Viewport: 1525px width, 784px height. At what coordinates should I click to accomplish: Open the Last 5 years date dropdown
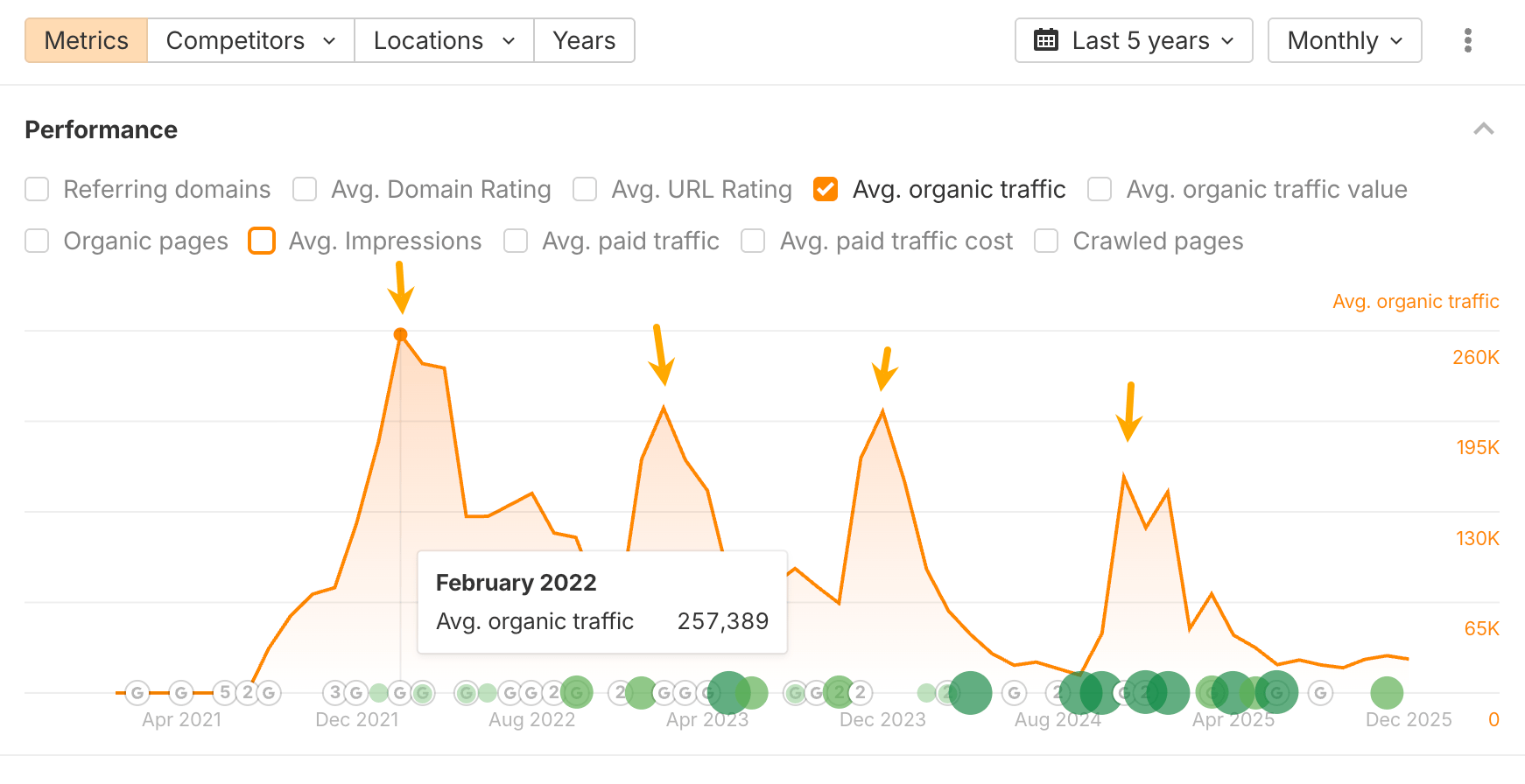(x=1134, y=40)
